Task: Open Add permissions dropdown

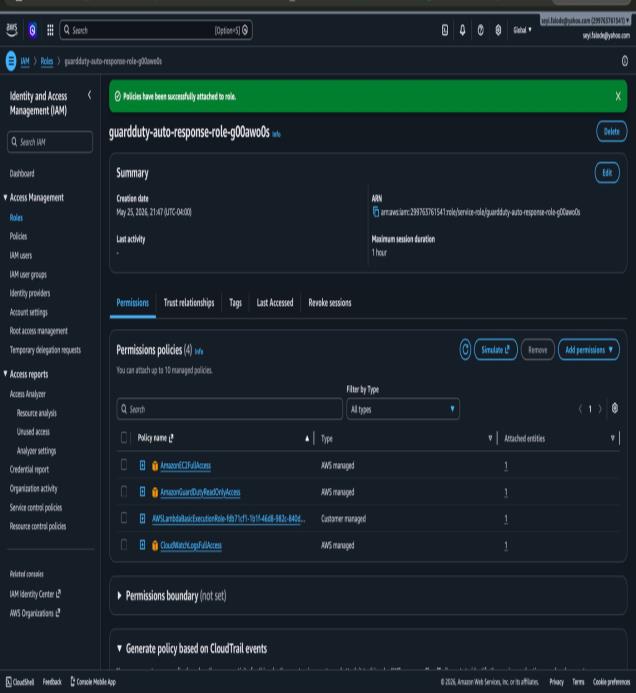Action: pos(589,350)
